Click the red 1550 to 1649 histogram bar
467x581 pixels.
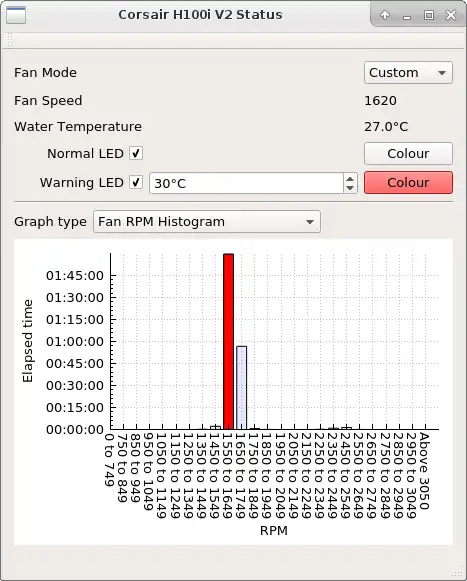click(229, 341)
